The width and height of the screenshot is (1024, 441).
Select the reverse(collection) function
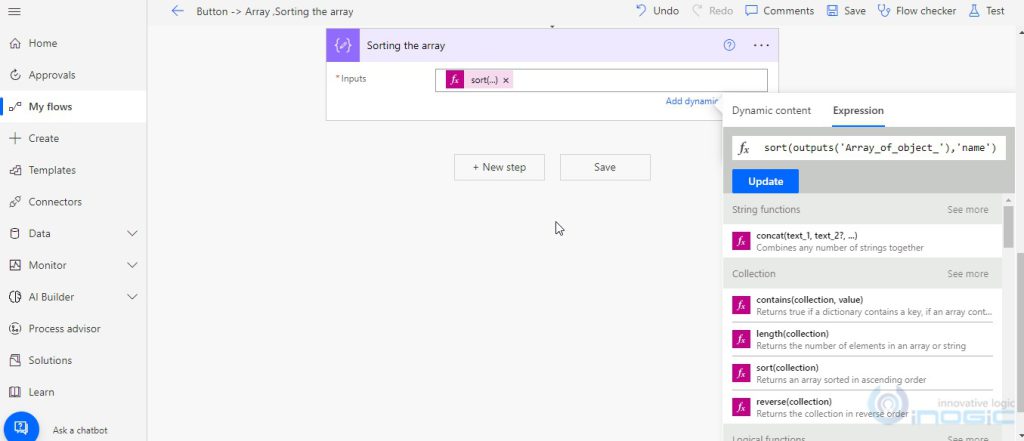coord(863,407)
